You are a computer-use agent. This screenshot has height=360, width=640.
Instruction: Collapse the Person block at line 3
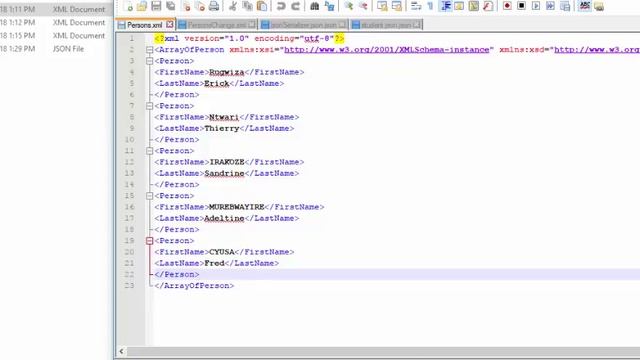(149, 61)
